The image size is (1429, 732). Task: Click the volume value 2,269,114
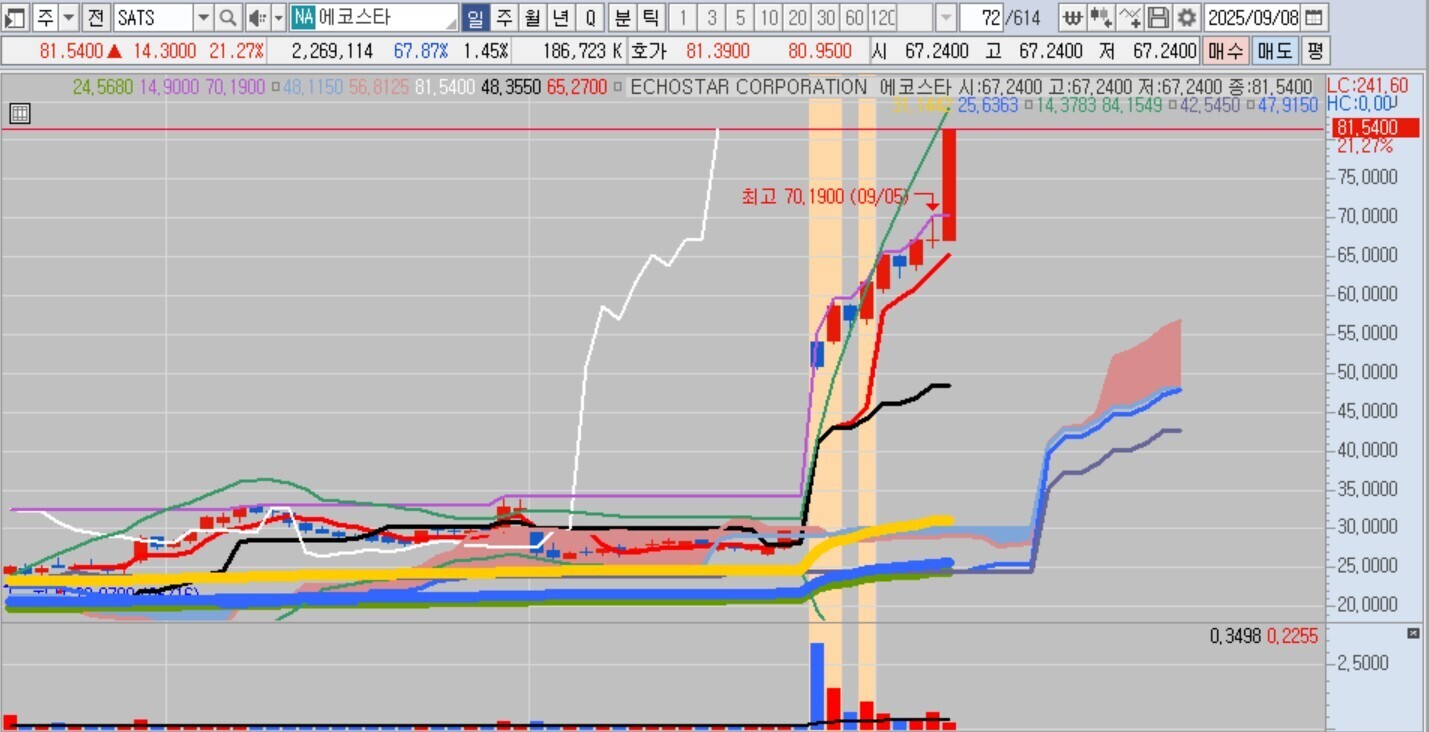[334, 51]
